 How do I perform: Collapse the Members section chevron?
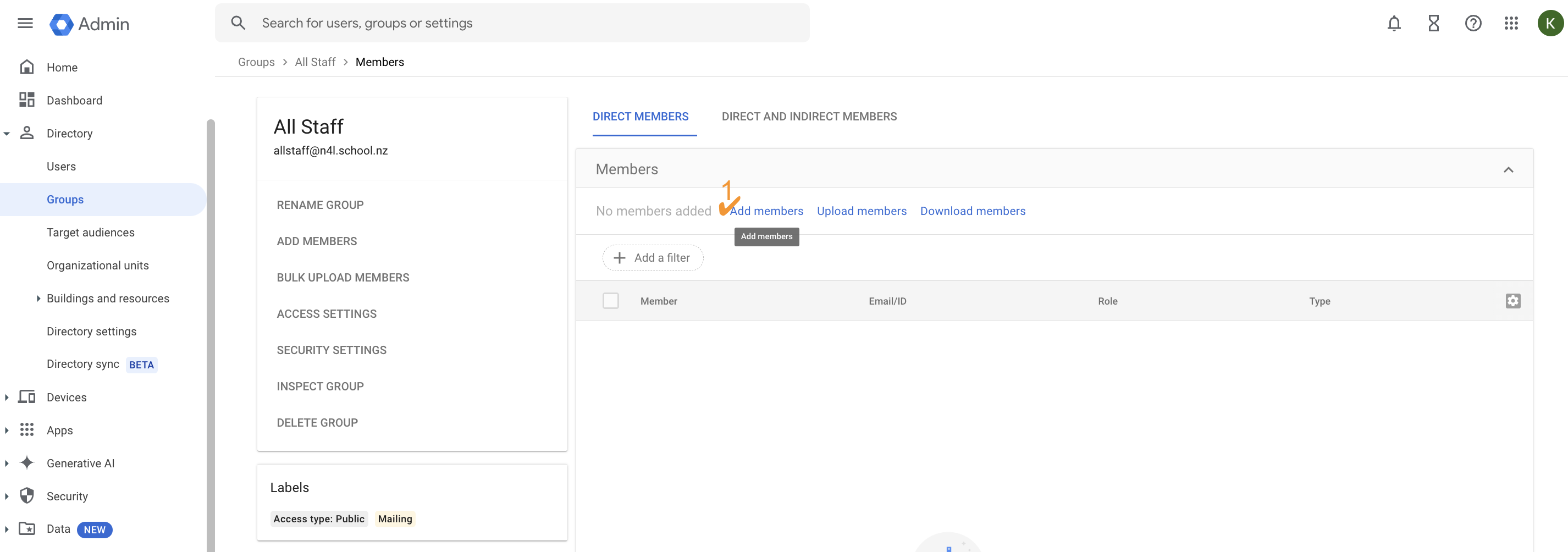coord(1509,169)
